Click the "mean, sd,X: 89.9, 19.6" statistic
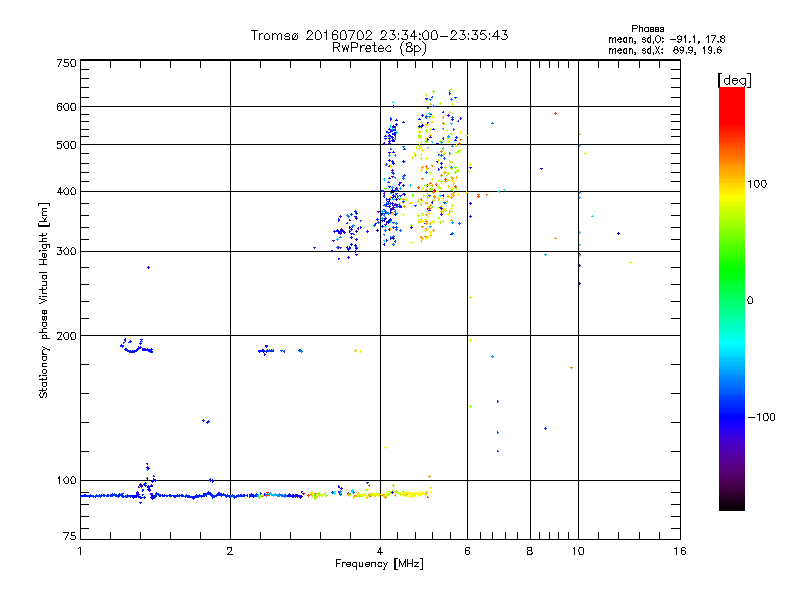The image size is (800, 600). pyautogui.click(x=665, y=50)
